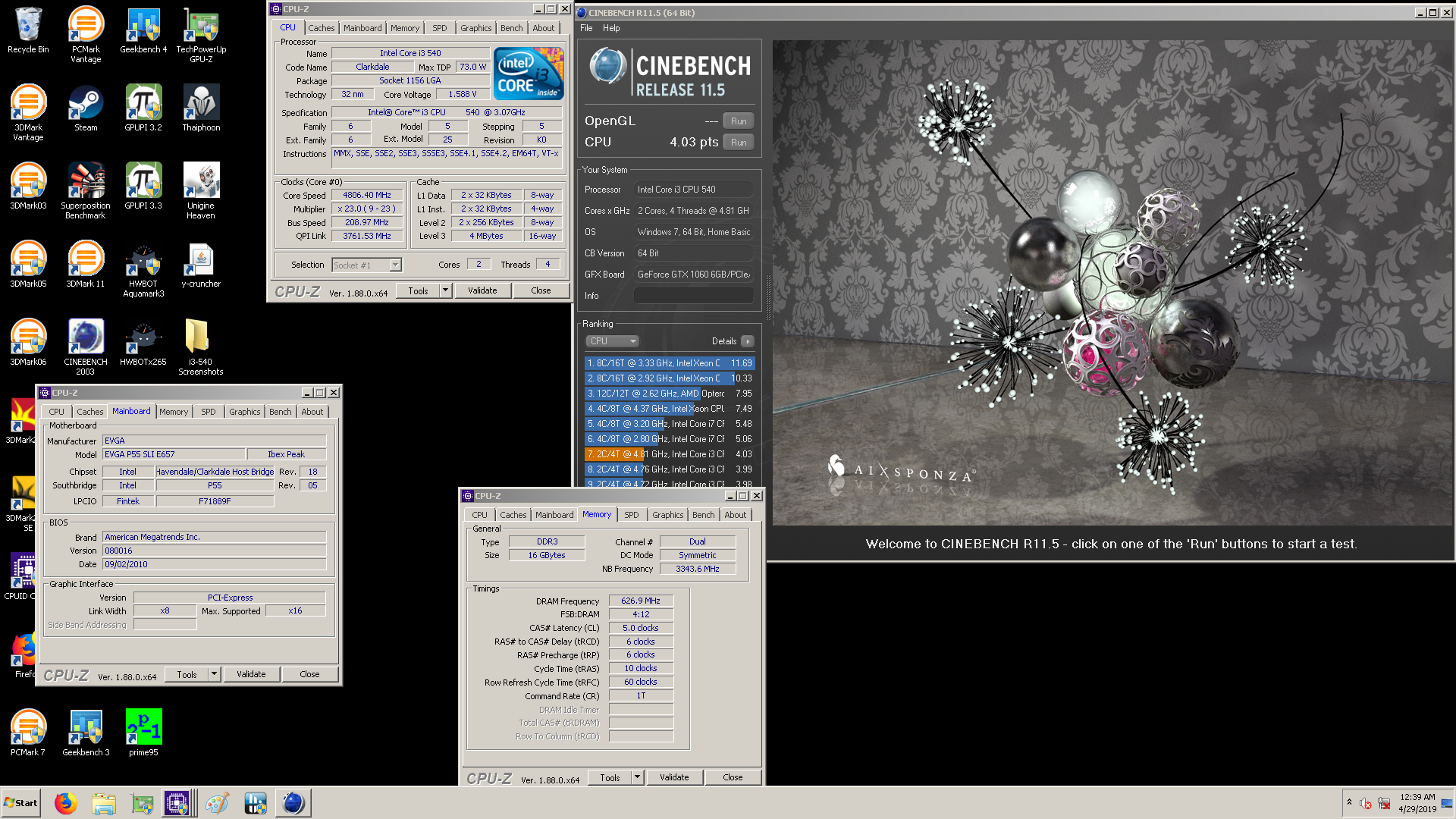Select ranking row 1 Intel Xeon 11.69
Screen dimensions: 1456x819
click(x=670, y=363)
